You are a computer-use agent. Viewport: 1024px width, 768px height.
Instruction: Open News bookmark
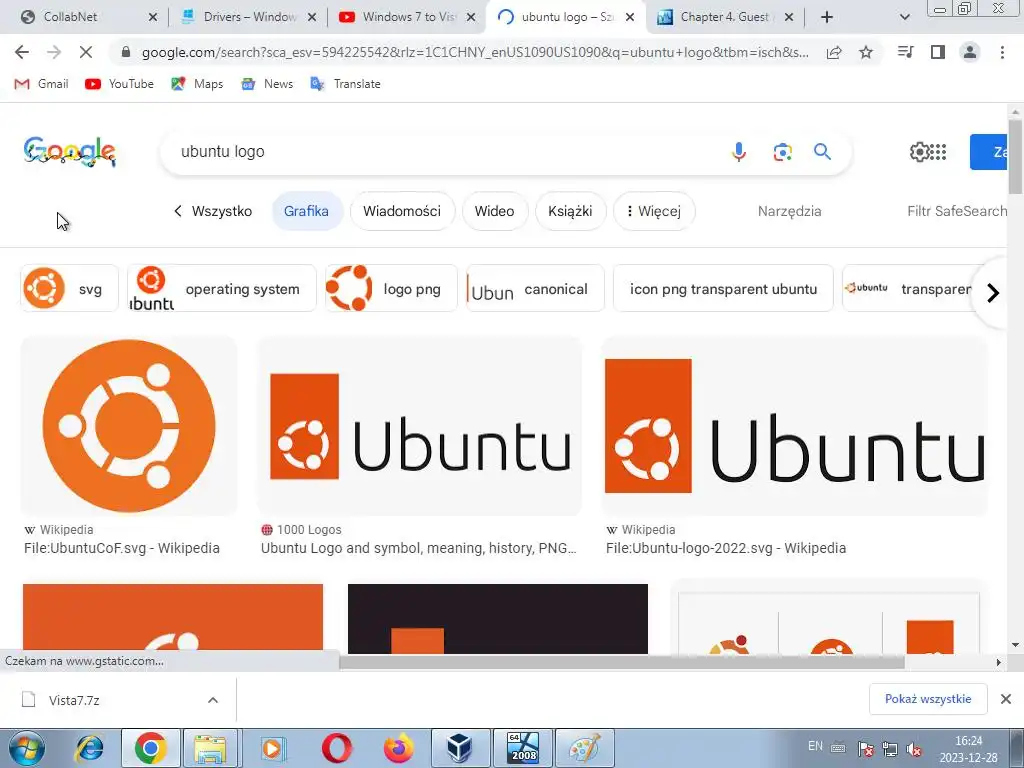267,84
